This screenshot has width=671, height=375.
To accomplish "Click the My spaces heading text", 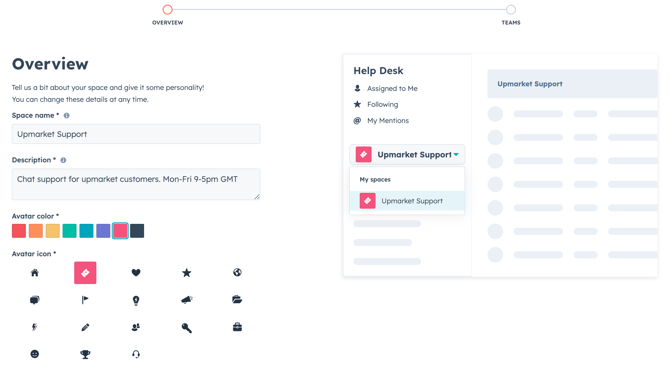I will pyautogui.click(x=375, y=179).
